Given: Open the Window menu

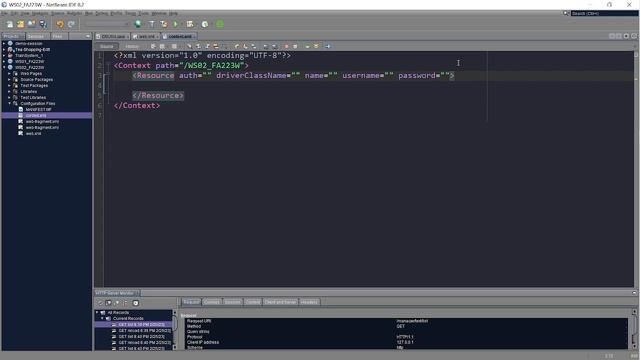Looking at the screenshot, I should click(x=159, y=13).
